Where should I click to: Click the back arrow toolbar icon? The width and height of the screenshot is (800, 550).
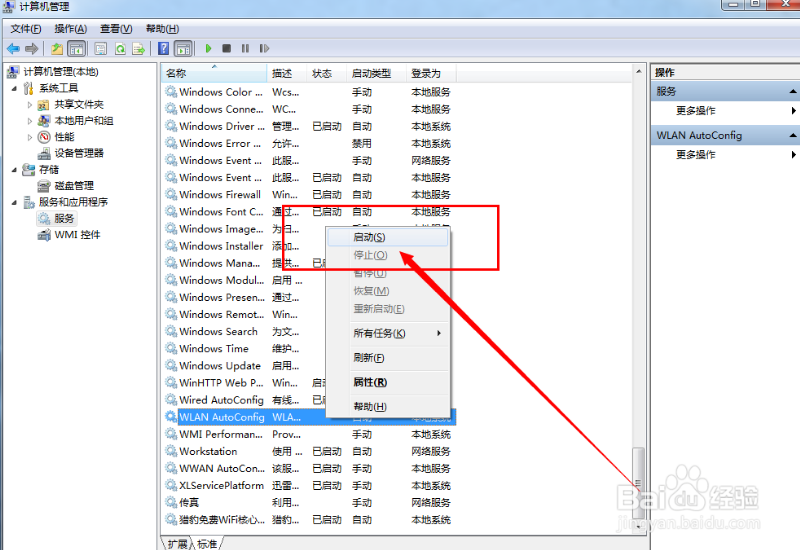(13, 48)
